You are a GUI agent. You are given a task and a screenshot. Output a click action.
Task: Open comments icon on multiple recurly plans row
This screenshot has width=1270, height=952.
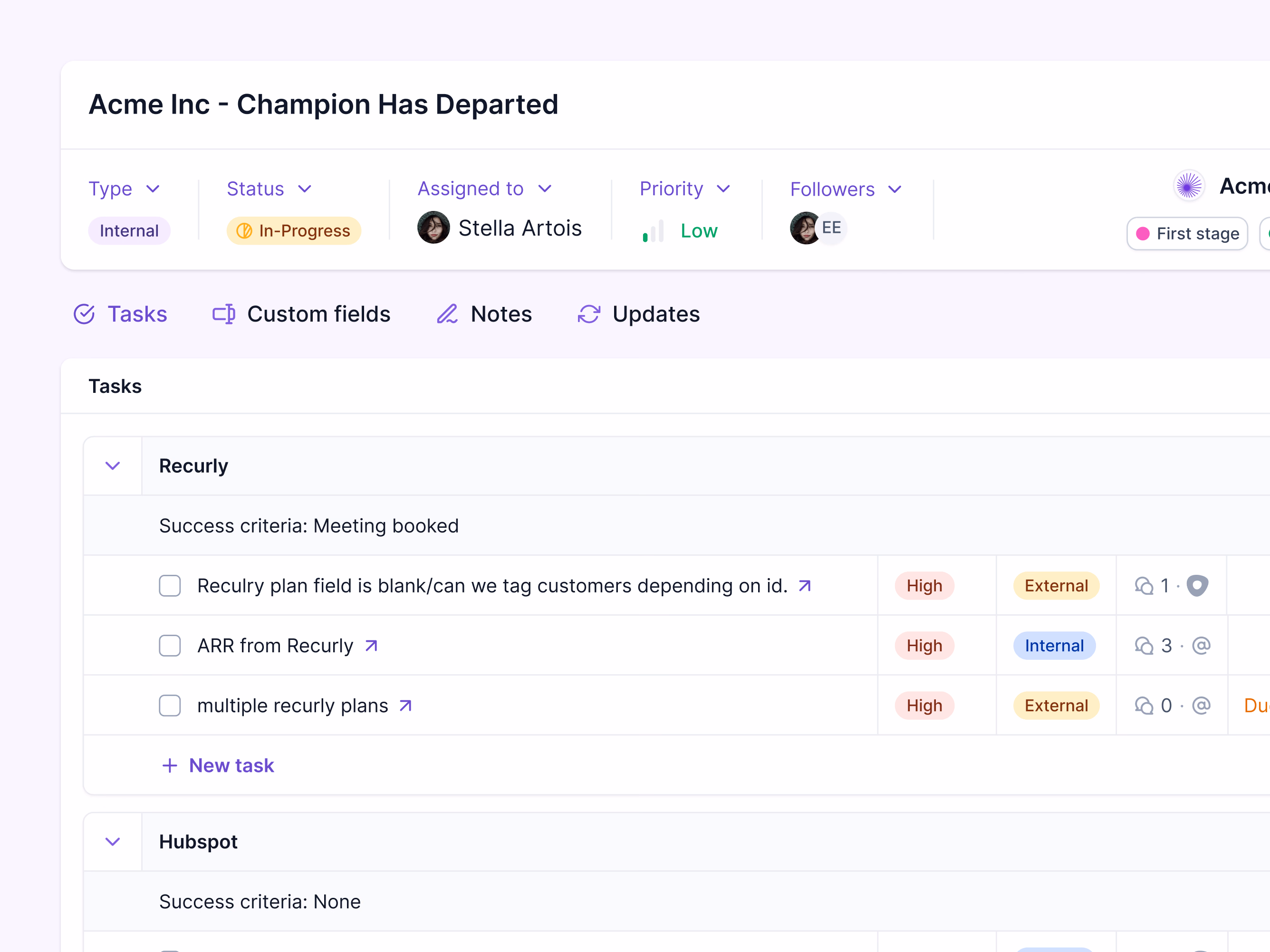[x=1144, y=705]
